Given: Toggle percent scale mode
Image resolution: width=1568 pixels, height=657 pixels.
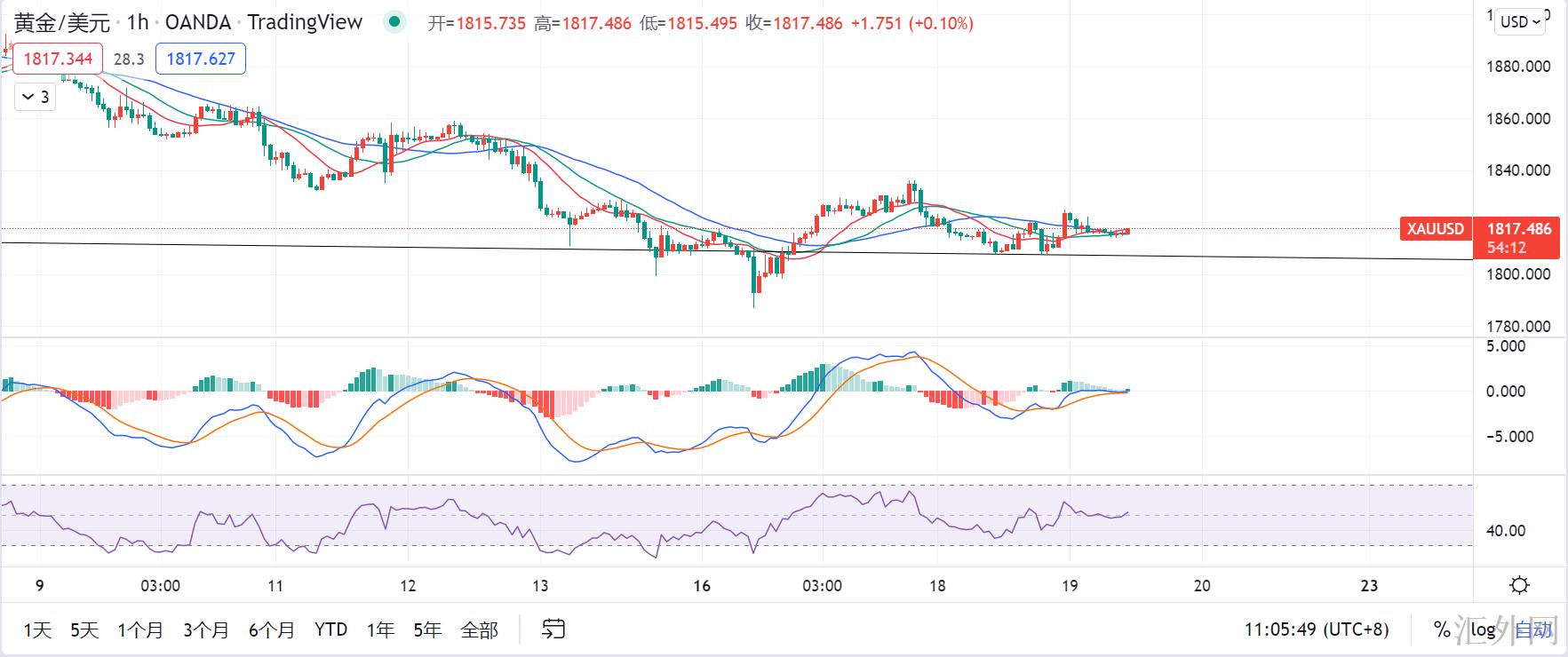Looking at the screenshot, I should [1442, 629].
